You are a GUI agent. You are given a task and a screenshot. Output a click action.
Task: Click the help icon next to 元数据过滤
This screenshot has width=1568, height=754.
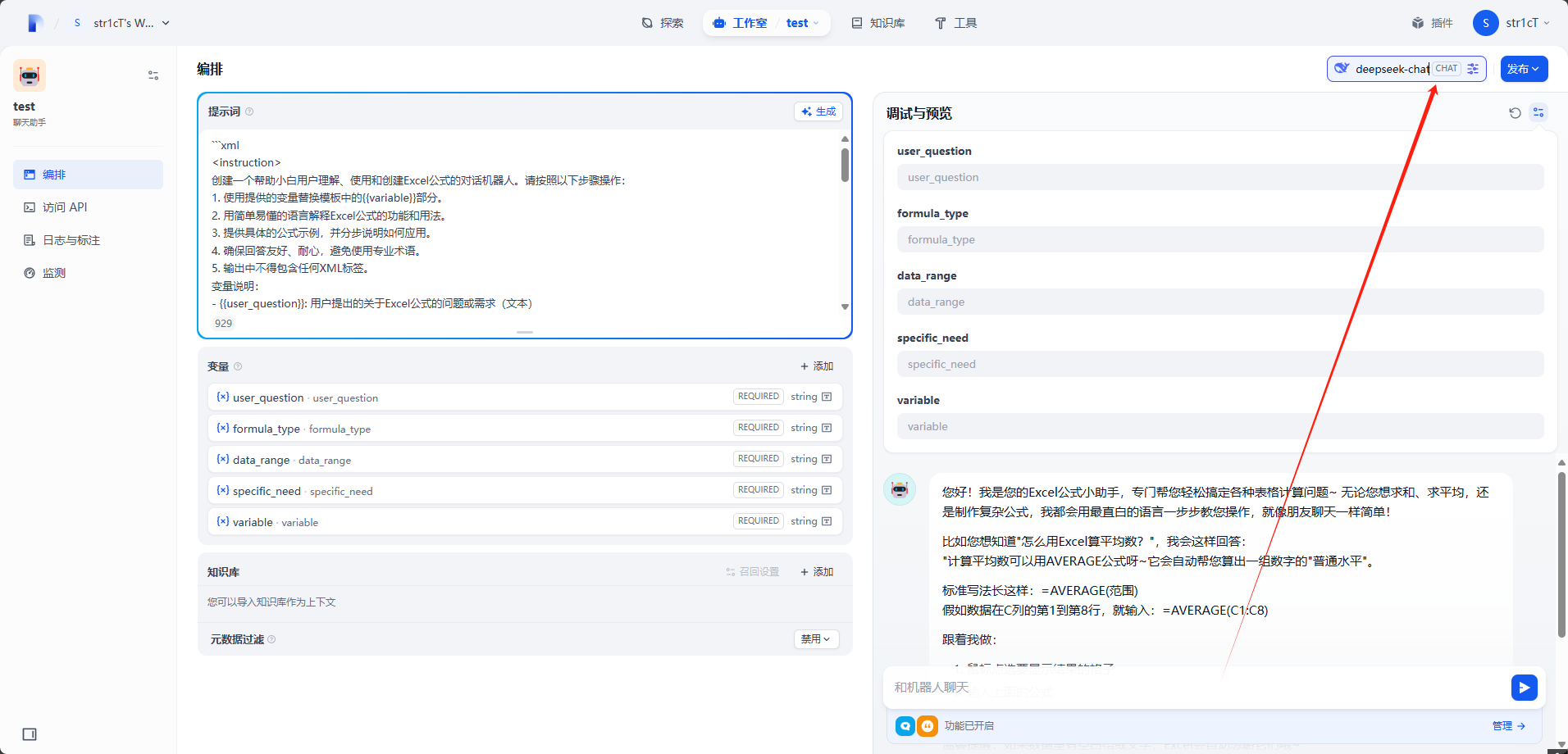point(271,639)
